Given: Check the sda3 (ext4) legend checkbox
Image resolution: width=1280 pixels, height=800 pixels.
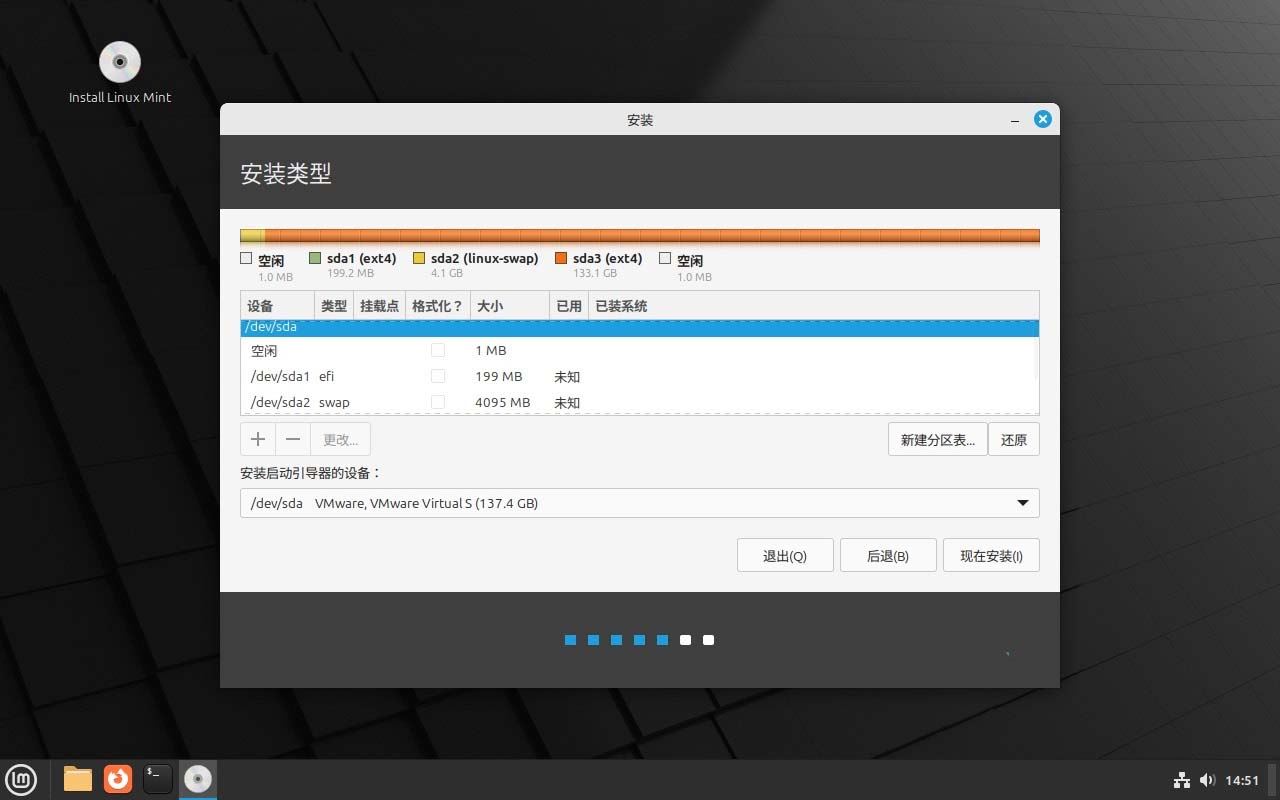Looking at the screenshot, I should [x=562, y=257].
